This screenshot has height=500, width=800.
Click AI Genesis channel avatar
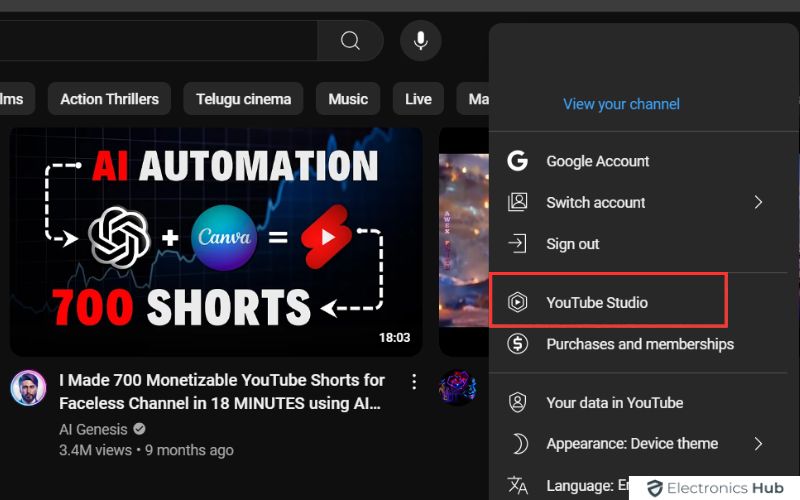pyautogui.click(x=29, y=388)
